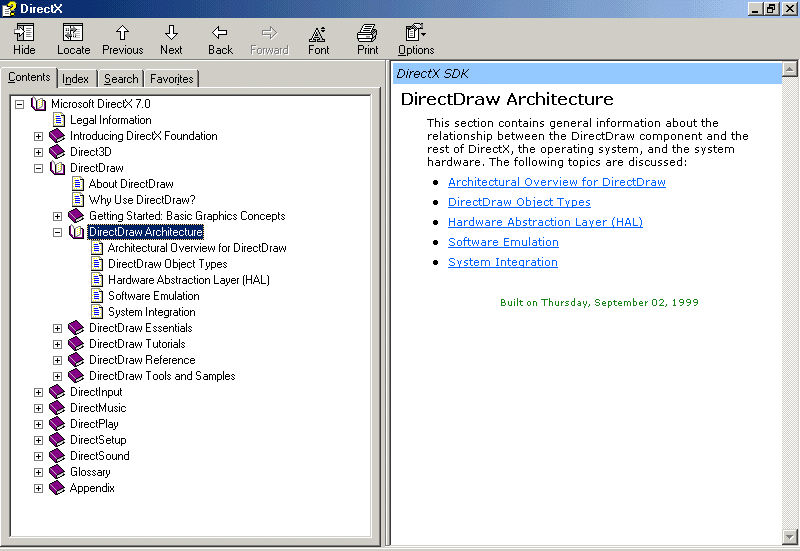Switch to the Search tab
The image size is (800, 551).
click(121, 79)
